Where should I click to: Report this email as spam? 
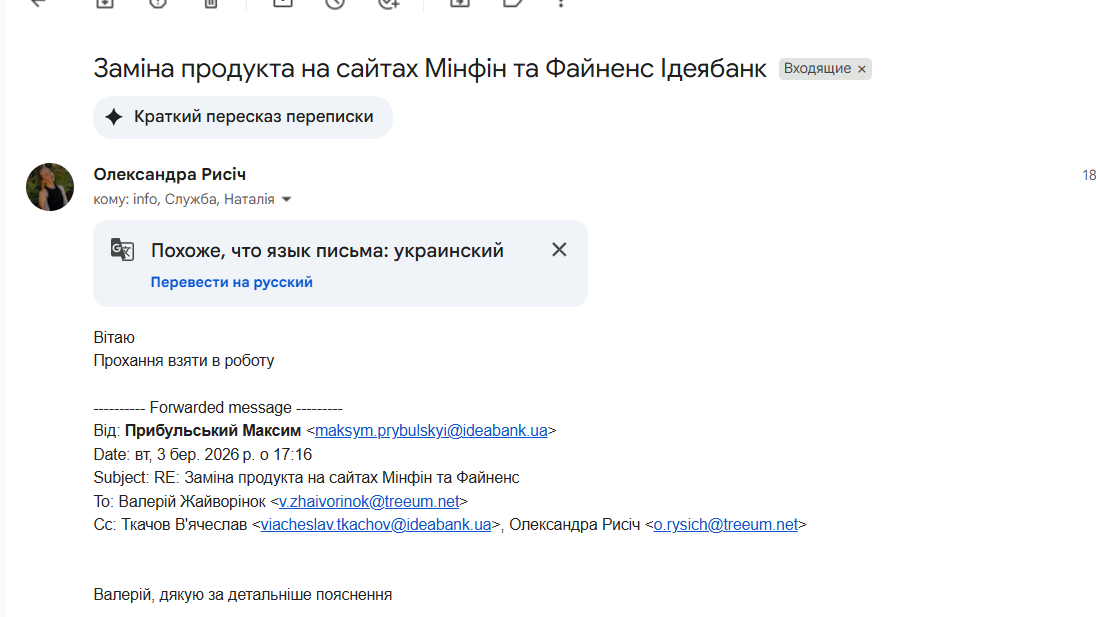point(157,3)
